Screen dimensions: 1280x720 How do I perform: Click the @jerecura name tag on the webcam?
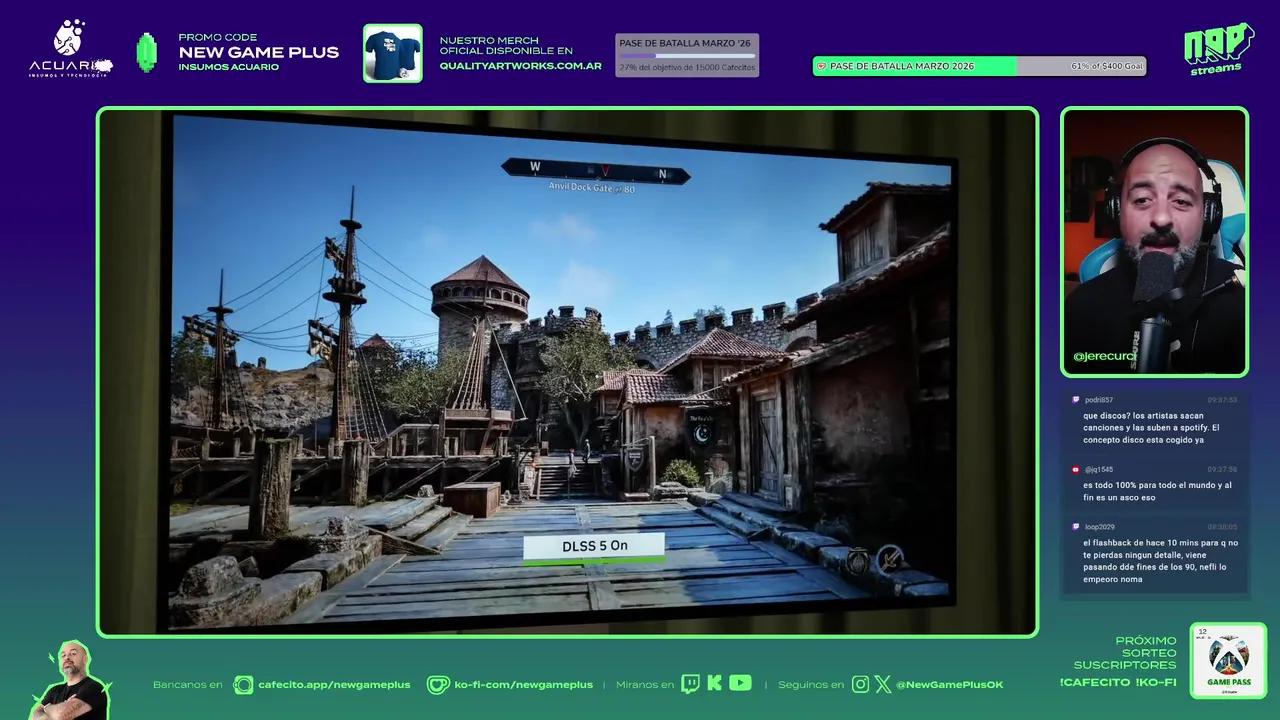point(1104,356)
